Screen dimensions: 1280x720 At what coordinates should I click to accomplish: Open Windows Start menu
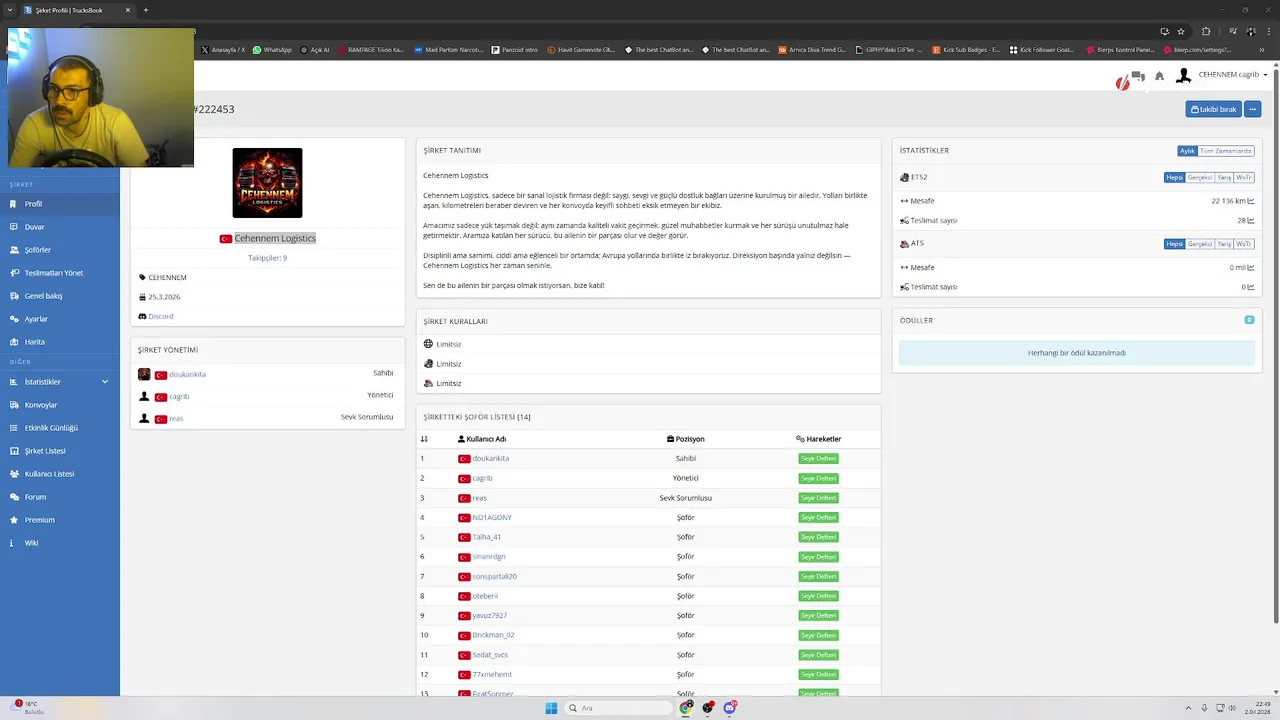pos(551,708)
